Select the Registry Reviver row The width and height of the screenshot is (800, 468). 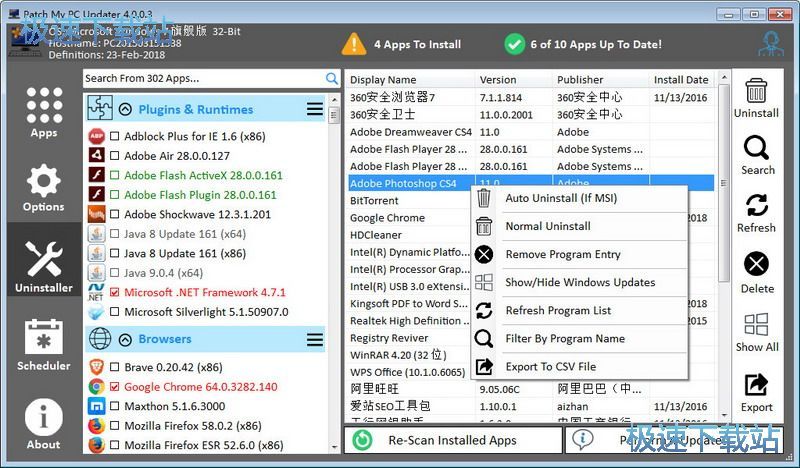[x=411, y=338]
